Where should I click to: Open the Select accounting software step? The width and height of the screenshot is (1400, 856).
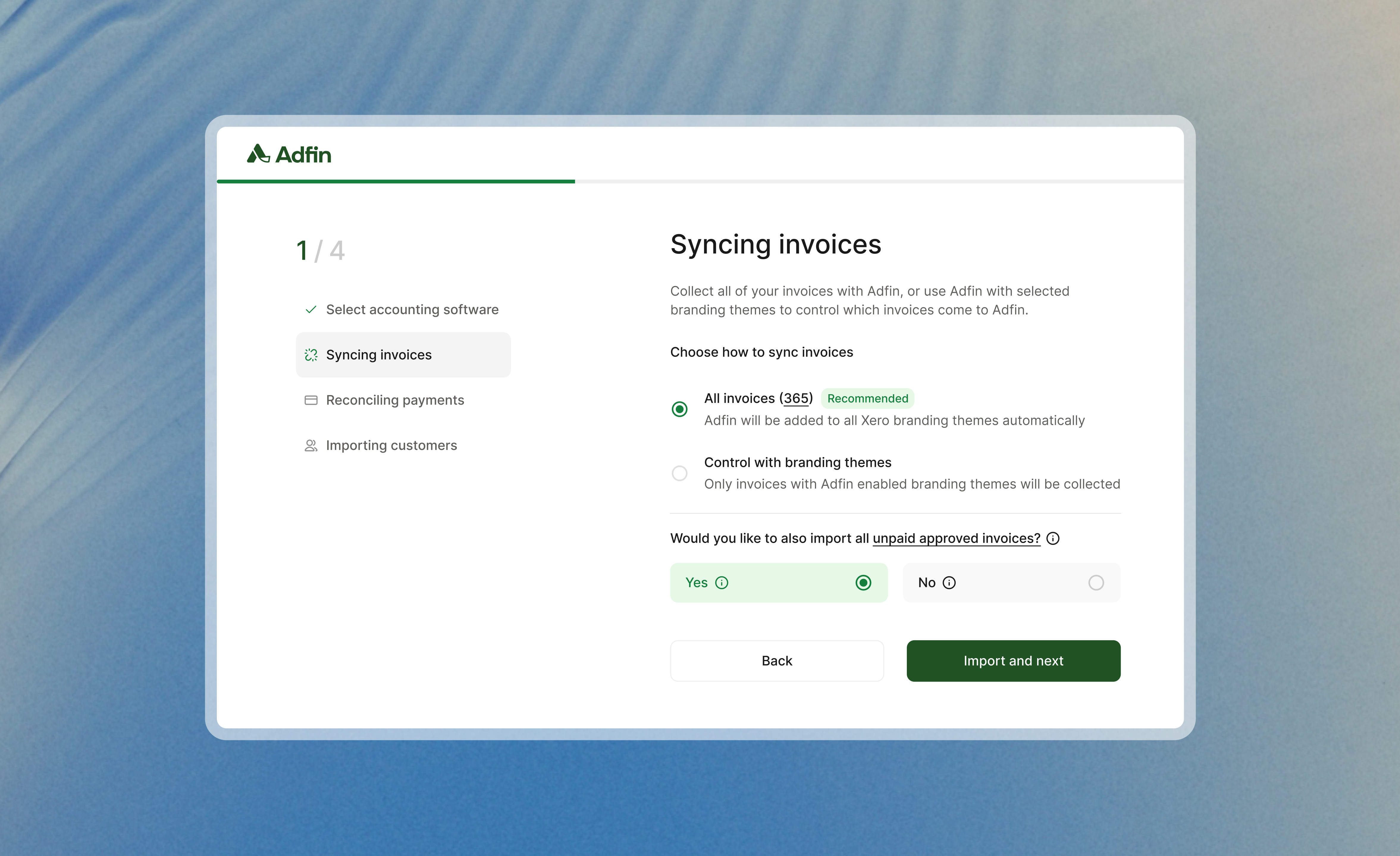(412, 309)
